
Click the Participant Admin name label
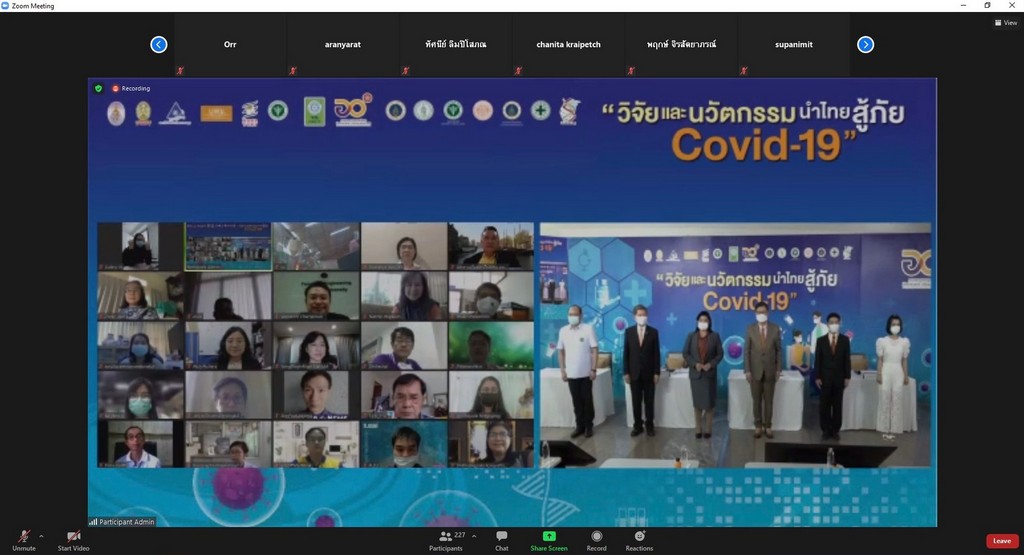point(126,522)
